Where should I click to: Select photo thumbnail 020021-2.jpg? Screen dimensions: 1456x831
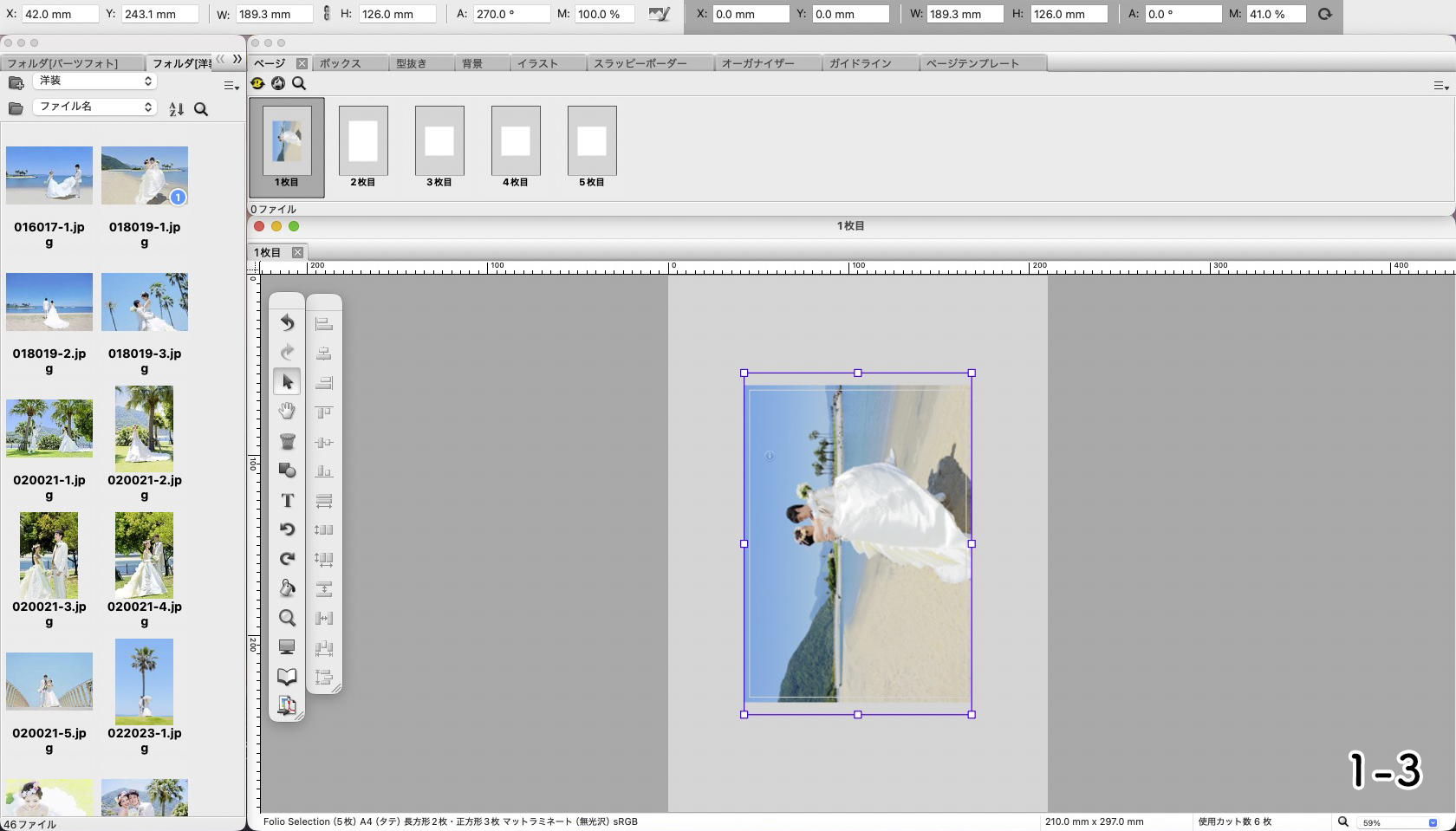coord(144,429)
